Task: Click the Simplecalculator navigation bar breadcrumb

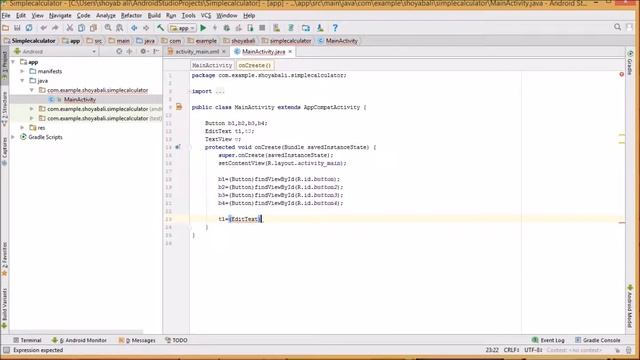Action: [x=29, y=41]
